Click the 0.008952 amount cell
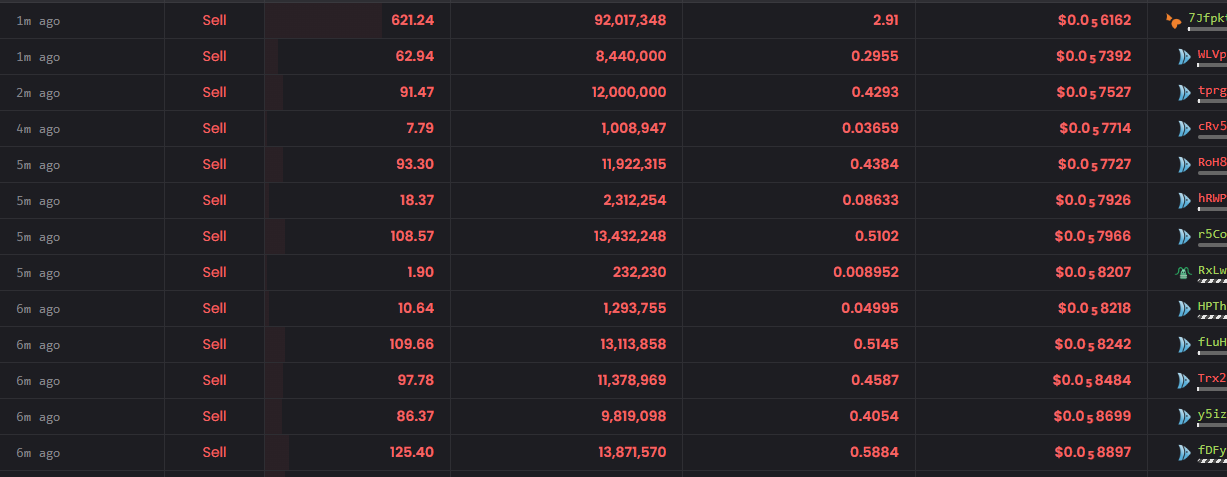1227x477 pixels. click(x=866, y=272)
